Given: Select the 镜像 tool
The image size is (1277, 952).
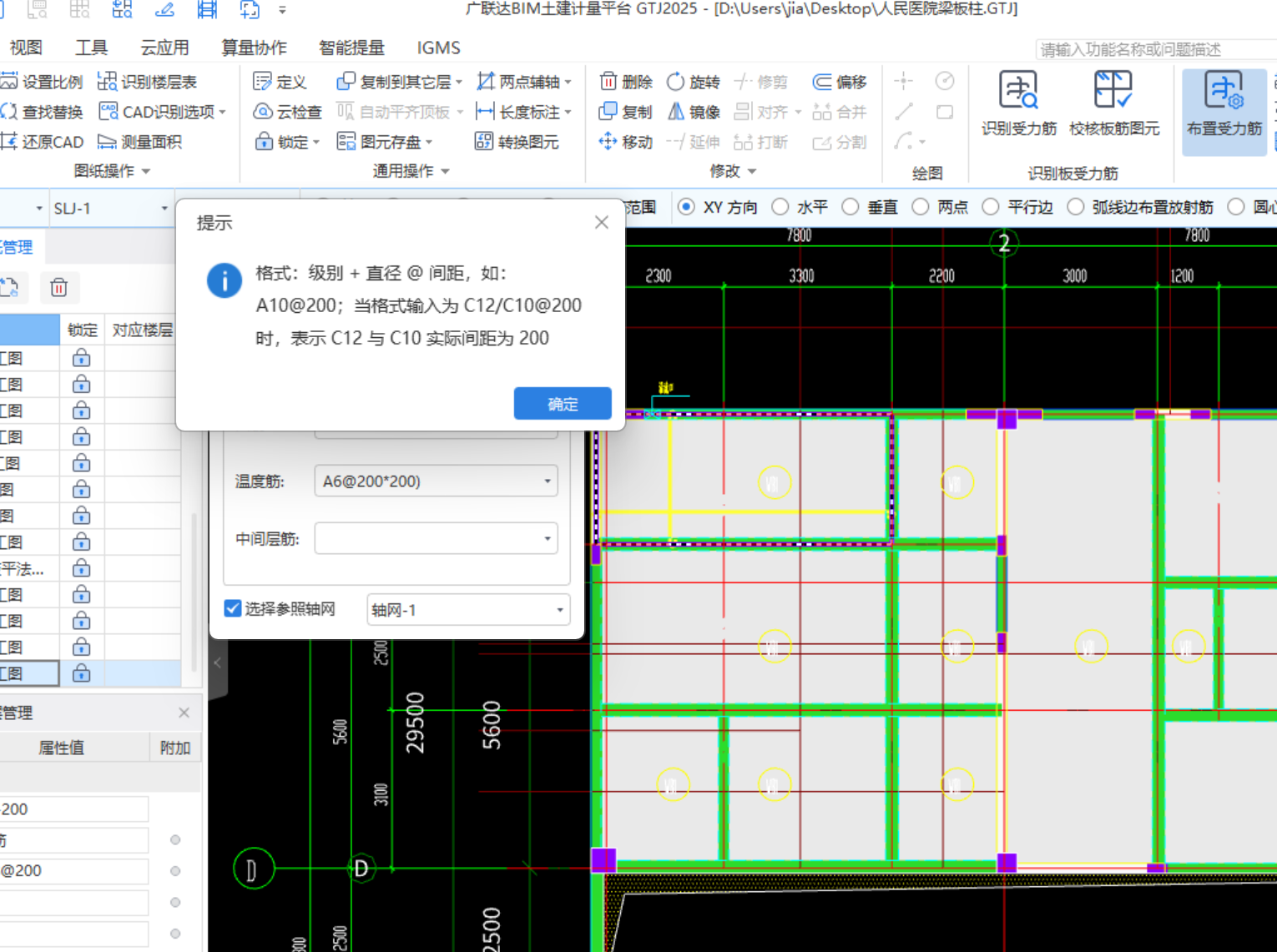Looking at the screenshot, I should click(x=693, y=112).
